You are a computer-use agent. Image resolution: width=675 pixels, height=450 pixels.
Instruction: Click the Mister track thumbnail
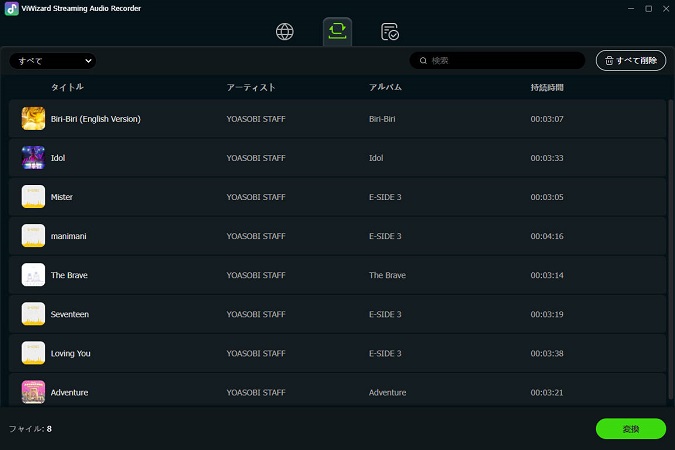(x=33, y=197)
